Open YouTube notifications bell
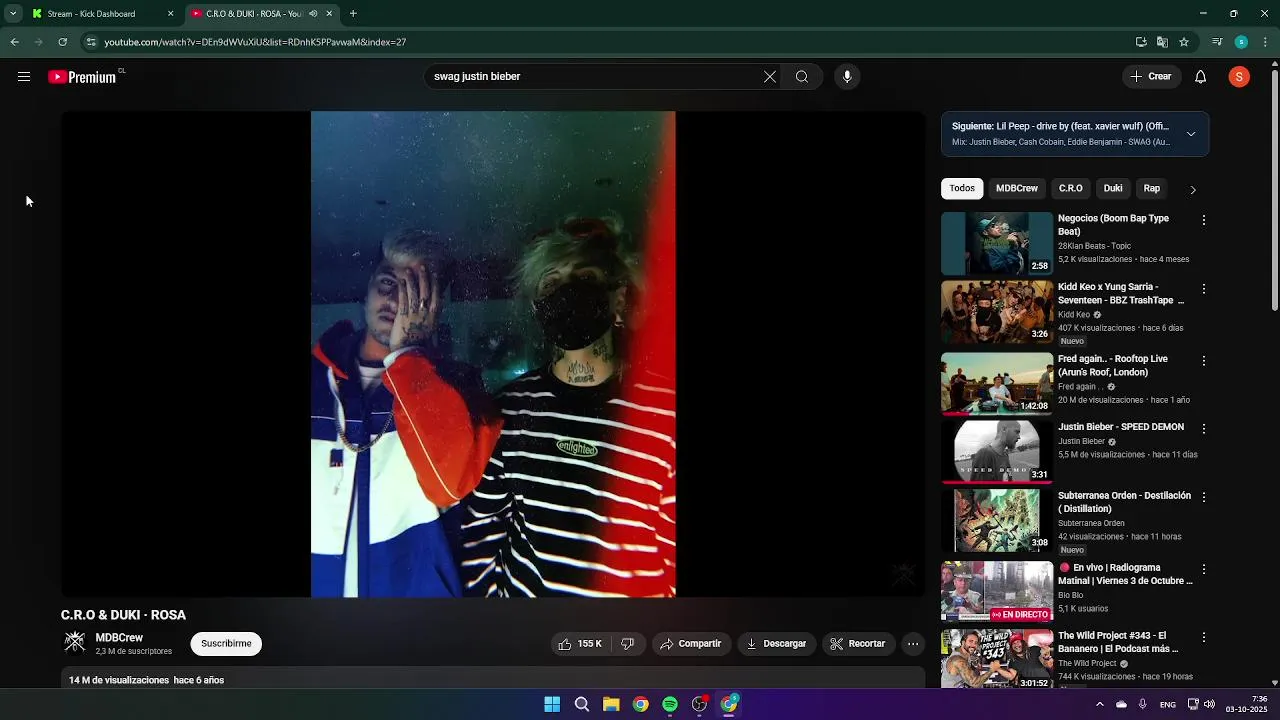The height and width of the screenshot is (720, 1280). [x=1201, y=77]
